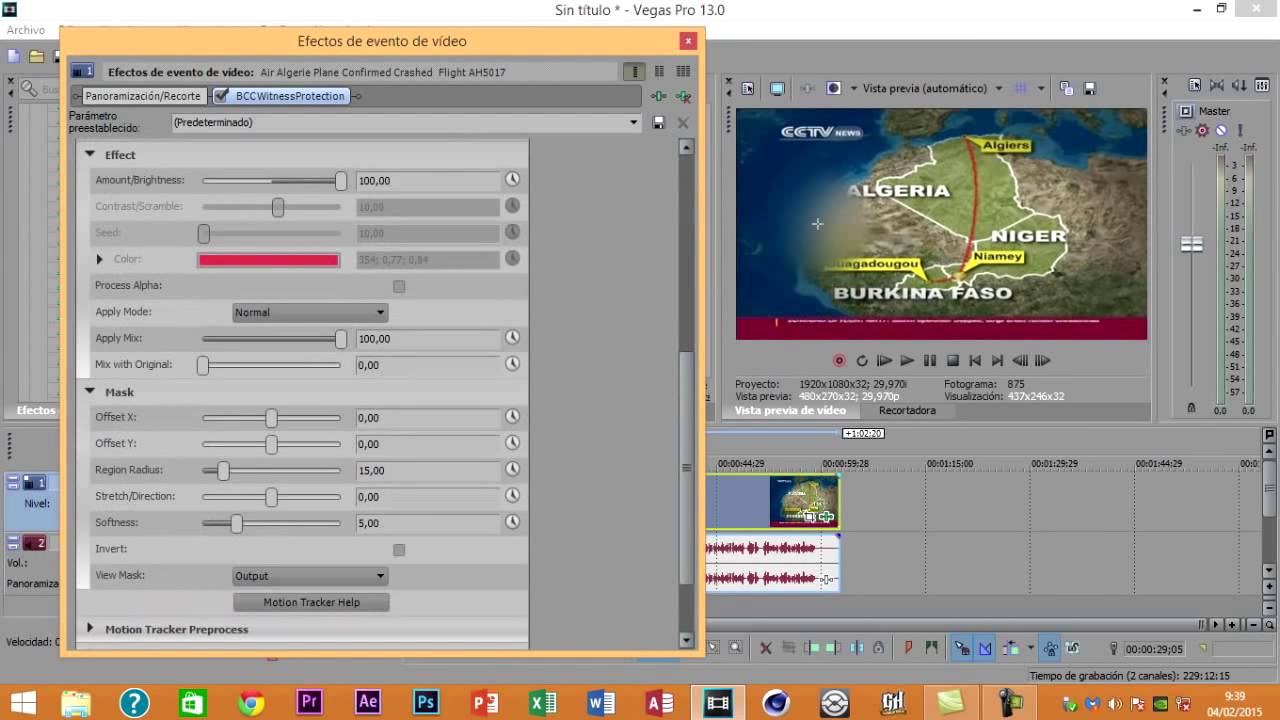Image resolution: width=1280 pixels, height=720 pixels.
Task: Click the Master volume fader
Action: pyautogui.click(x=1192, y=244)
